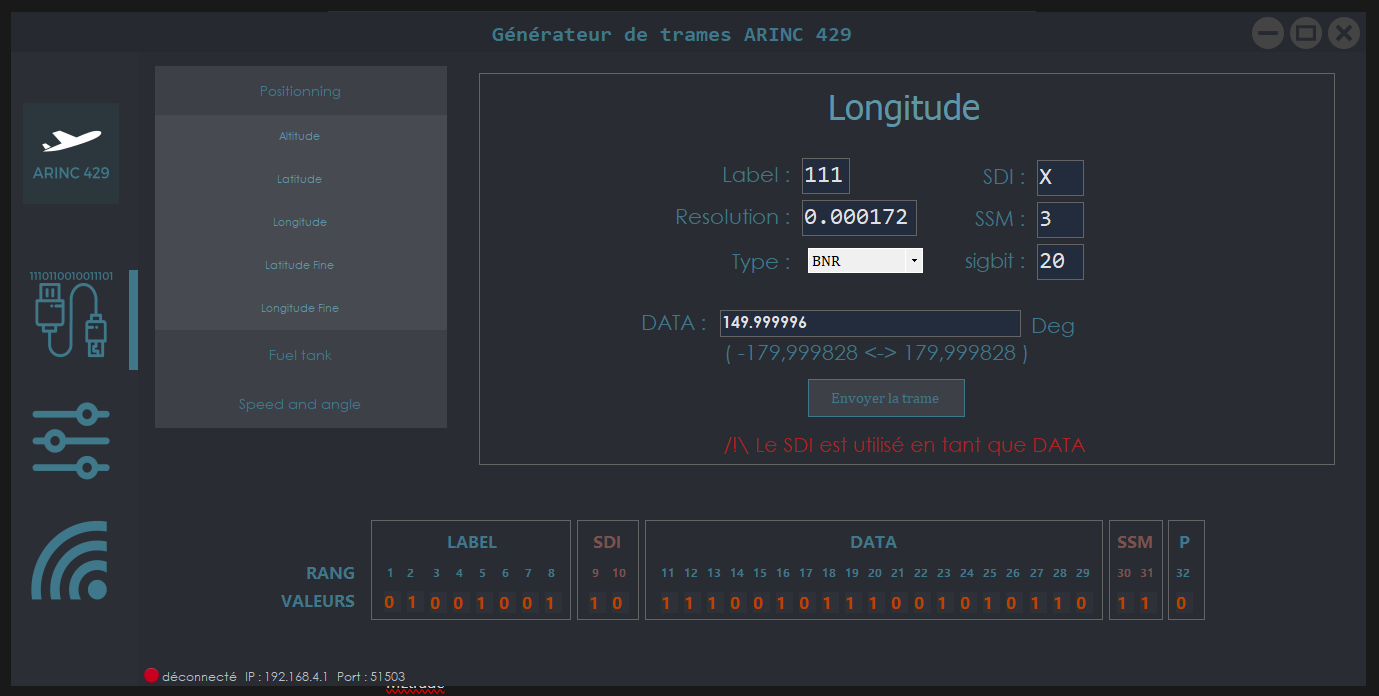
Task: Click the parity bit 32 value
Action: tap(1181, 603)
